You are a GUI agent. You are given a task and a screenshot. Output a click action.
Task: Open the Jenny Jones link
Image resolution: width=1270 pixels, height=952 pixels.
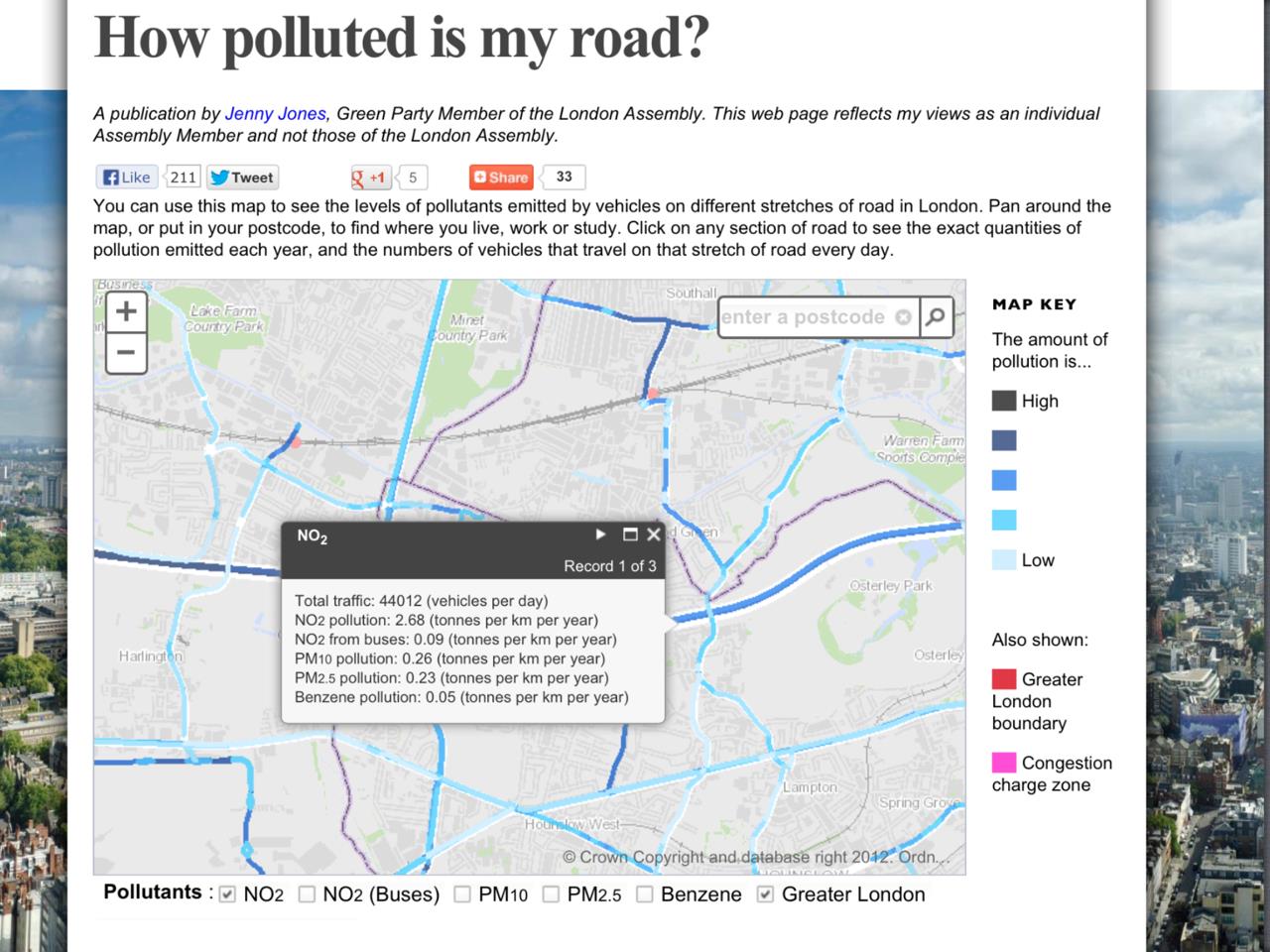(275, 114)
